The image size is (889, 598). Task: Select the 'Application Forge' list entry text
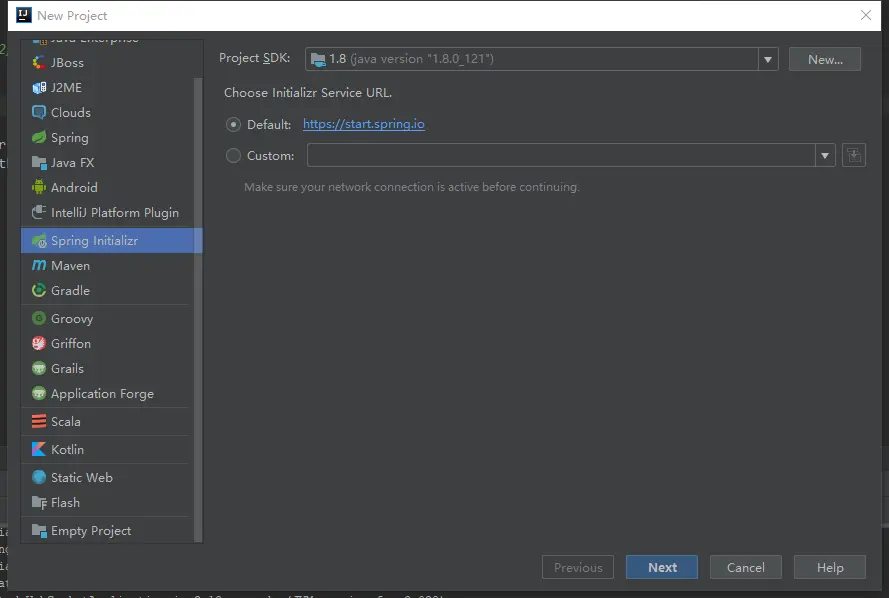coord(102,393)
